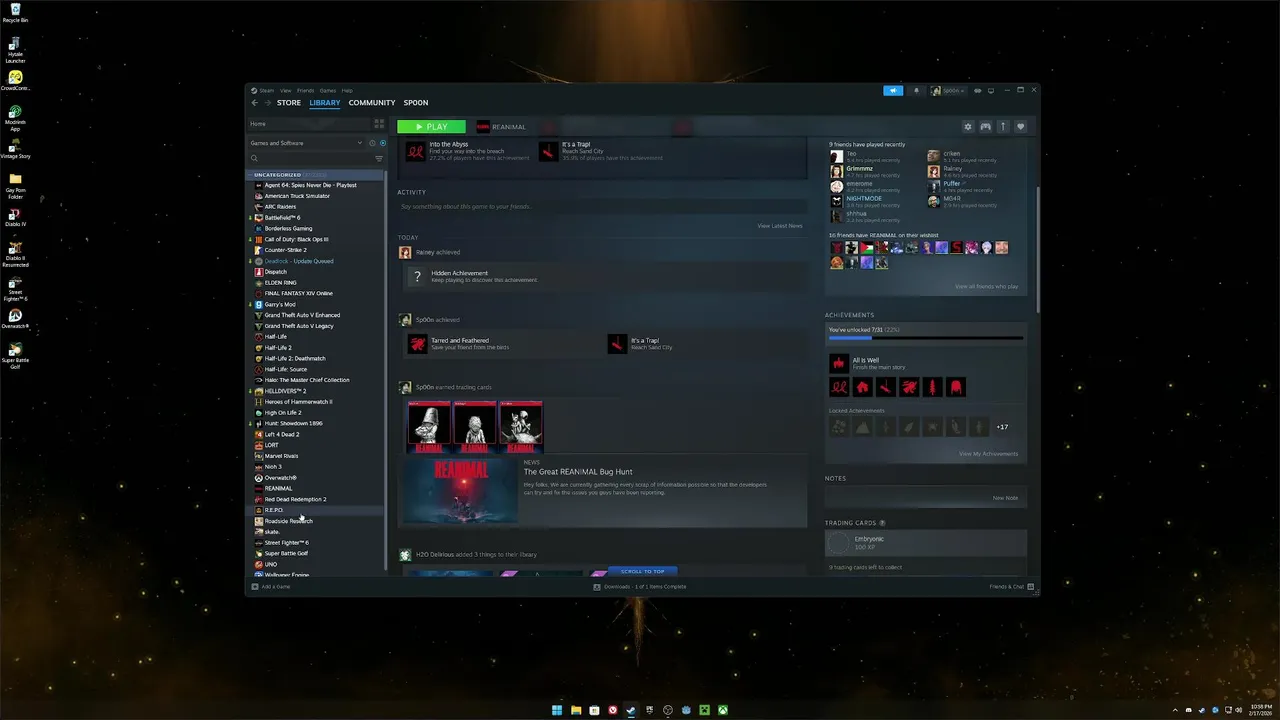
Task: Click the Windows Start button on taskbar
Action: click(x=557, y=711)
